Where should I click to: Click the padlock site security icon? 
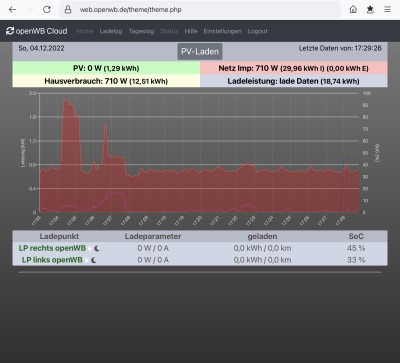pyautogui.click(x=68, y=9)
